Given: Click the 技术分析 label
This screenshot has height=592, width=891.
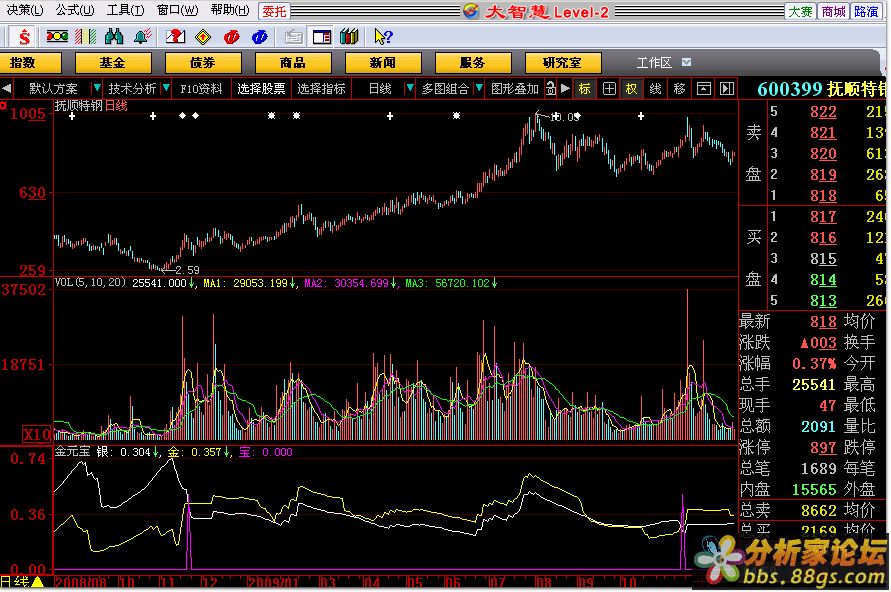Looking at the screenshot, I should point(132,89).
